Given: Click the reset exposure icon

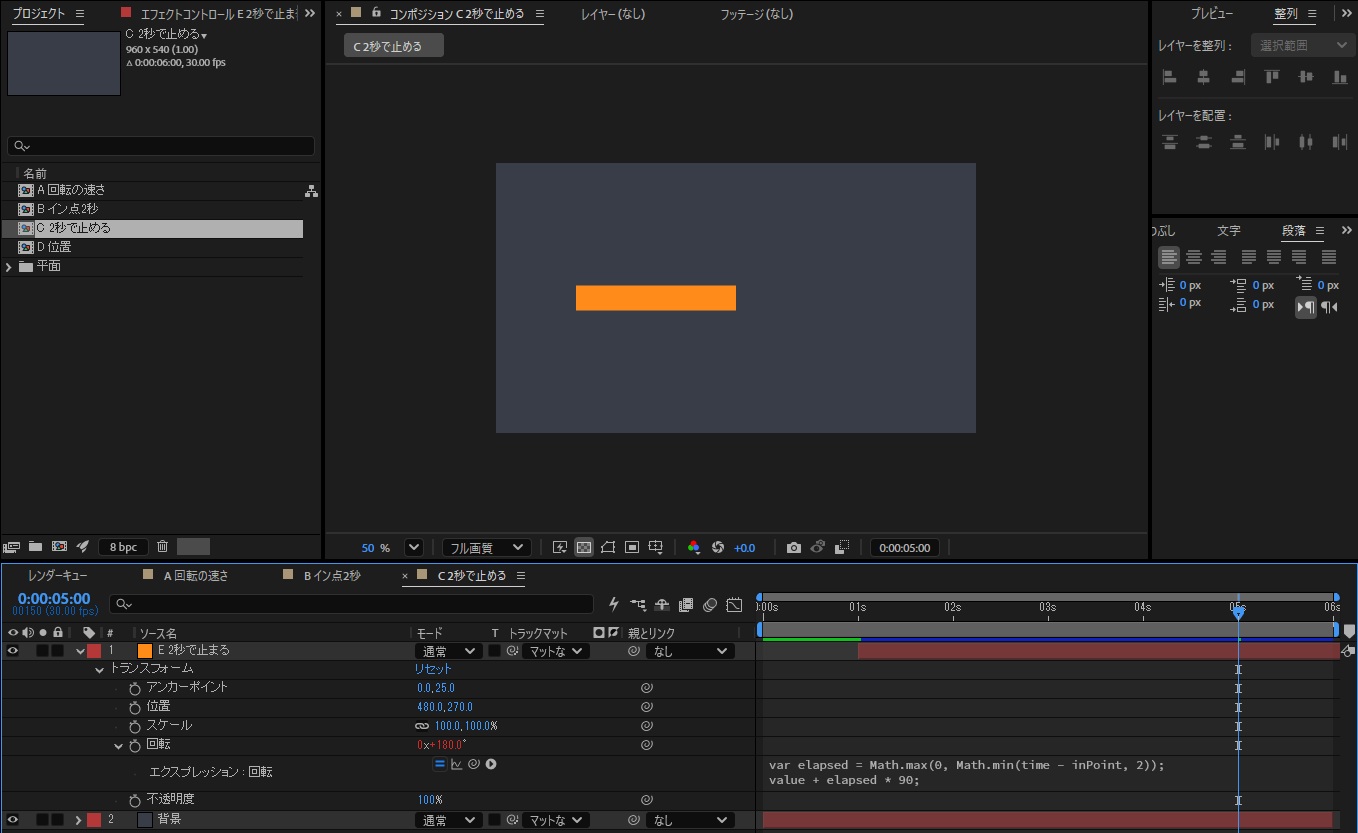Looking at the screenshot, I should click(718, 547).
